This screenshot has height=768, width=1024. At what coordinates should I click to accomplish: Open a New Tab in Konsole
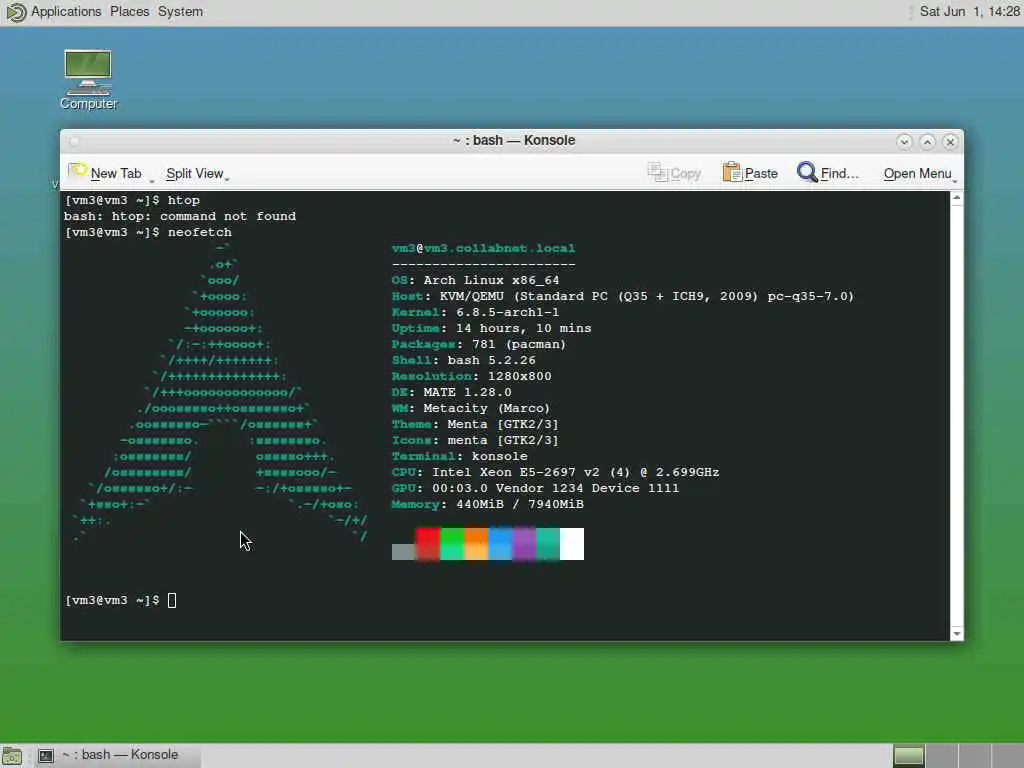(x=106, y=173)
